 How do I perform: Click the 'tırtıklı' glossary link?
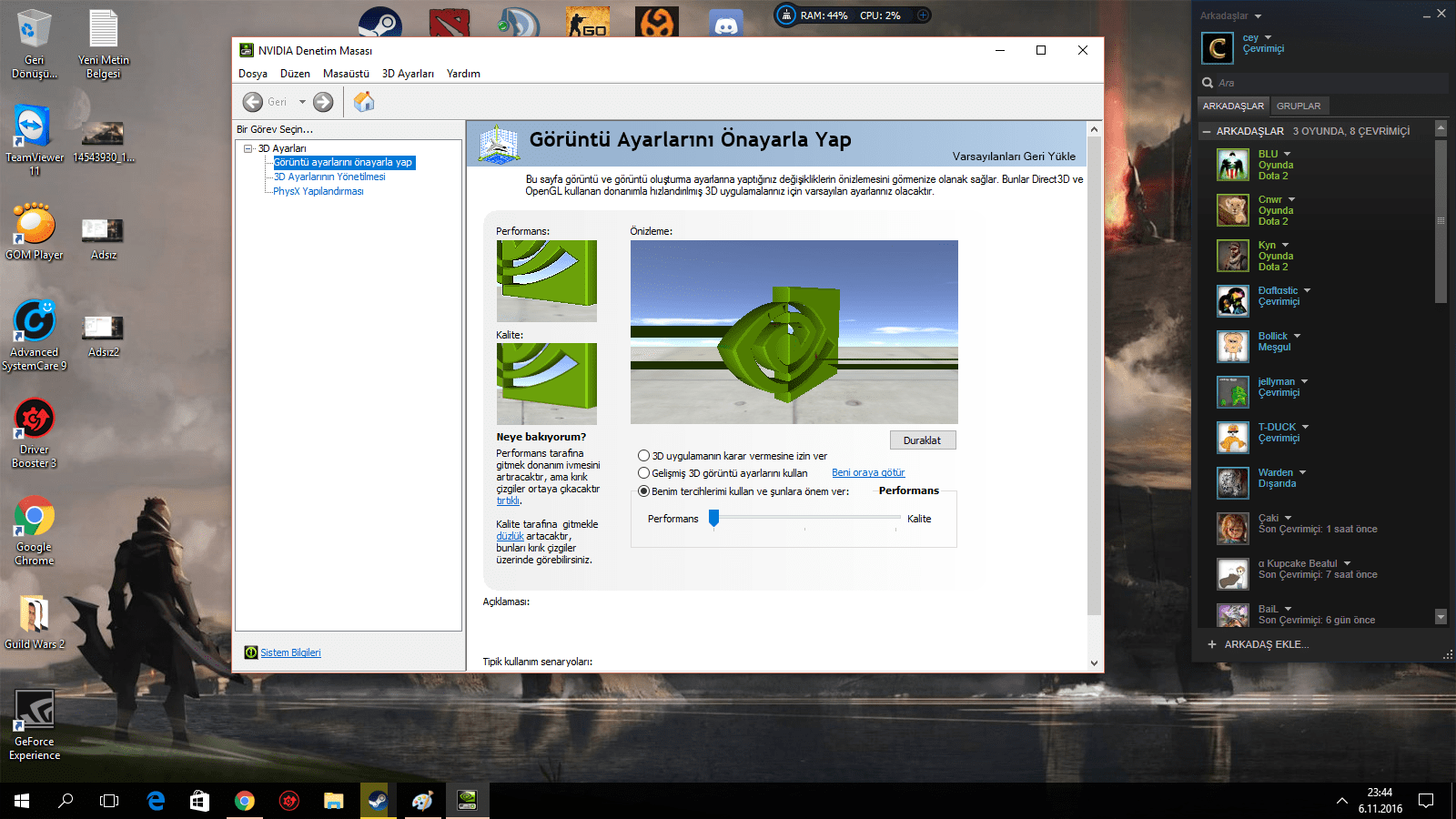click(x=508, y=500)
